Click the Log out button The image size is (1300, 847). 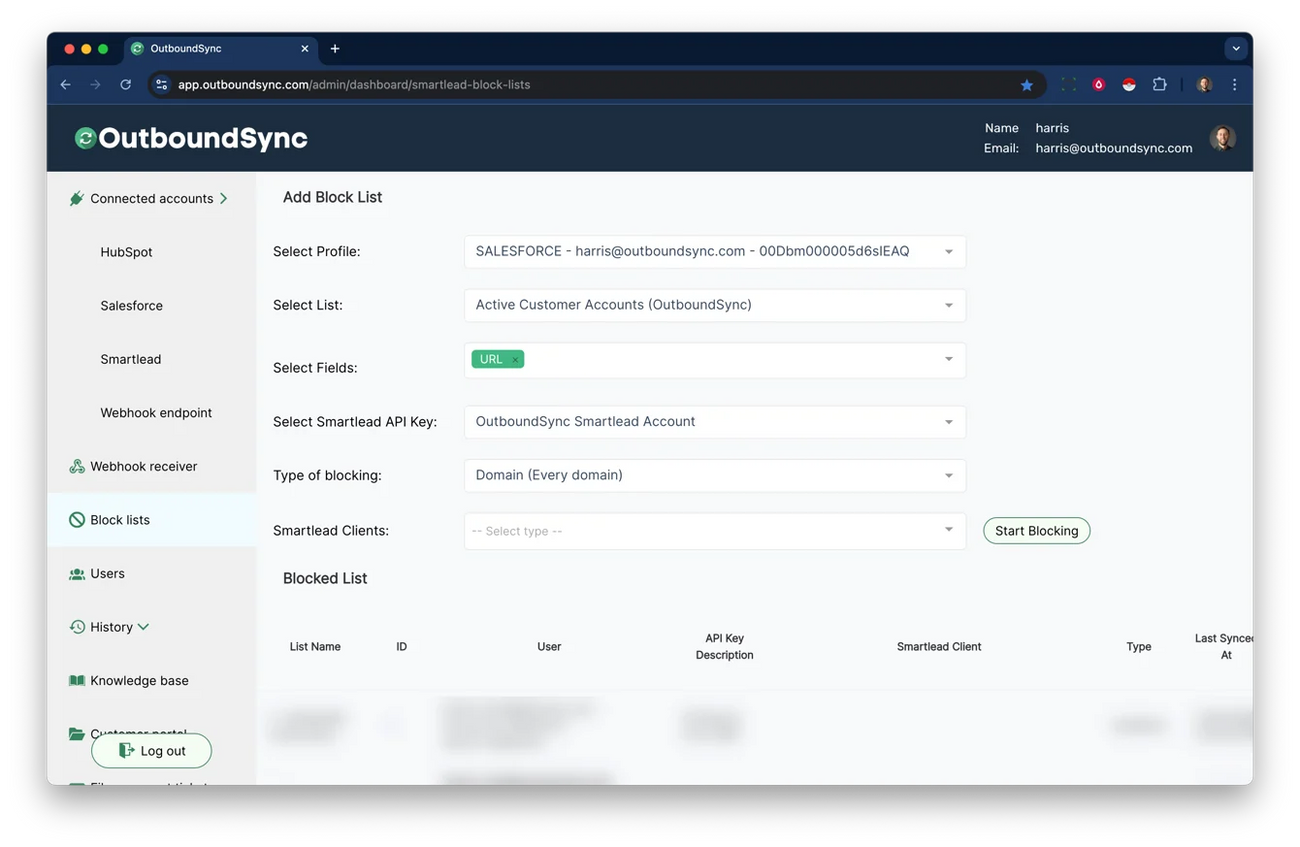point(151,750)
